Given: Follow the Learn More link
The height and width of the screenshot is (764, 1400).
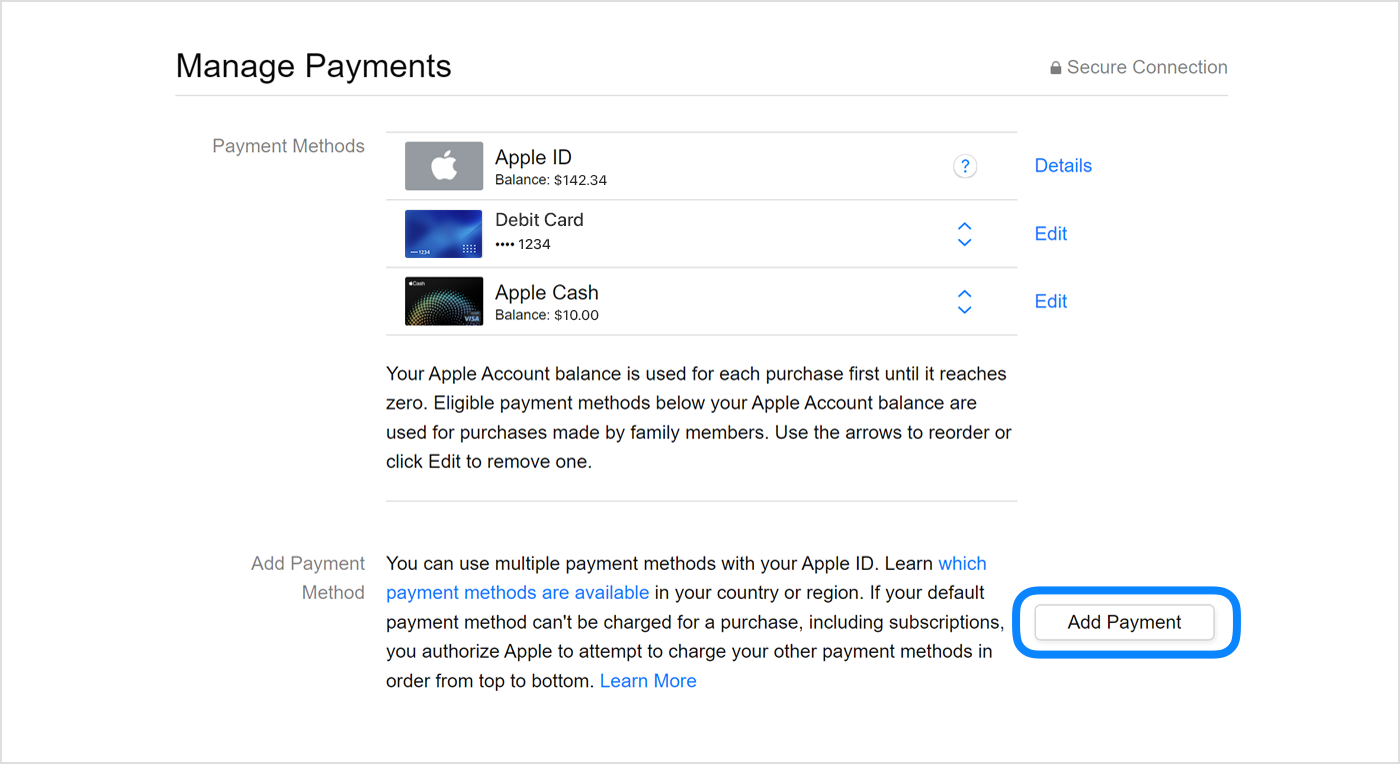Looking at the screenshot, I should pos(648,681).
